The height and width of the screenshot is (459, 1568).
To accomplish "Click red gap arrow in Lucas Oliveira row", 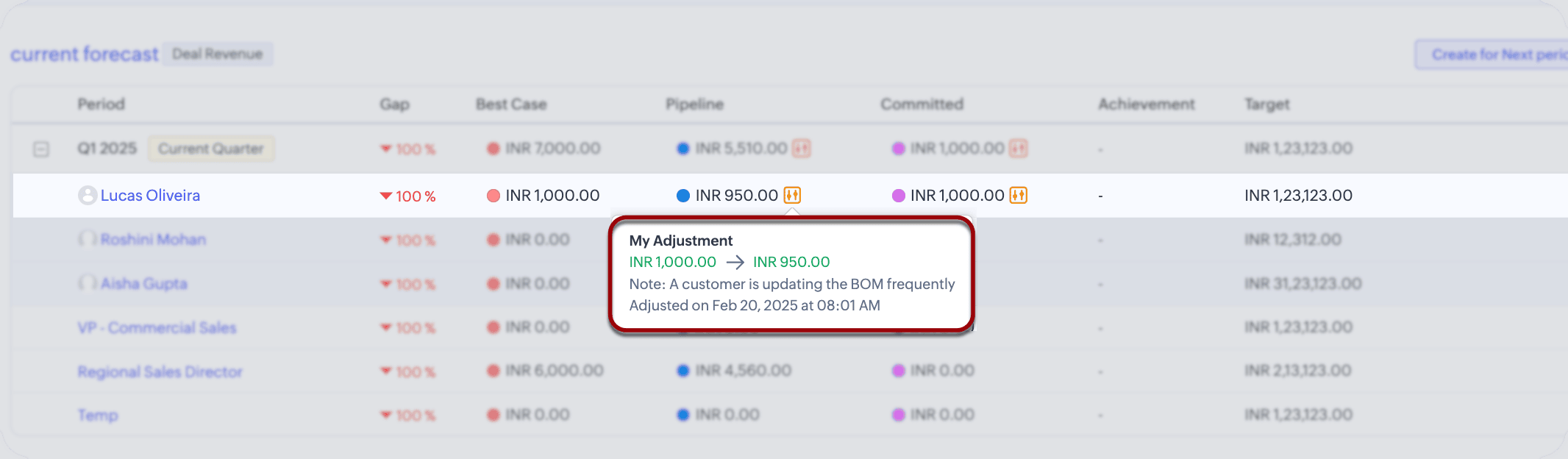I will click(x=385, y=196).
